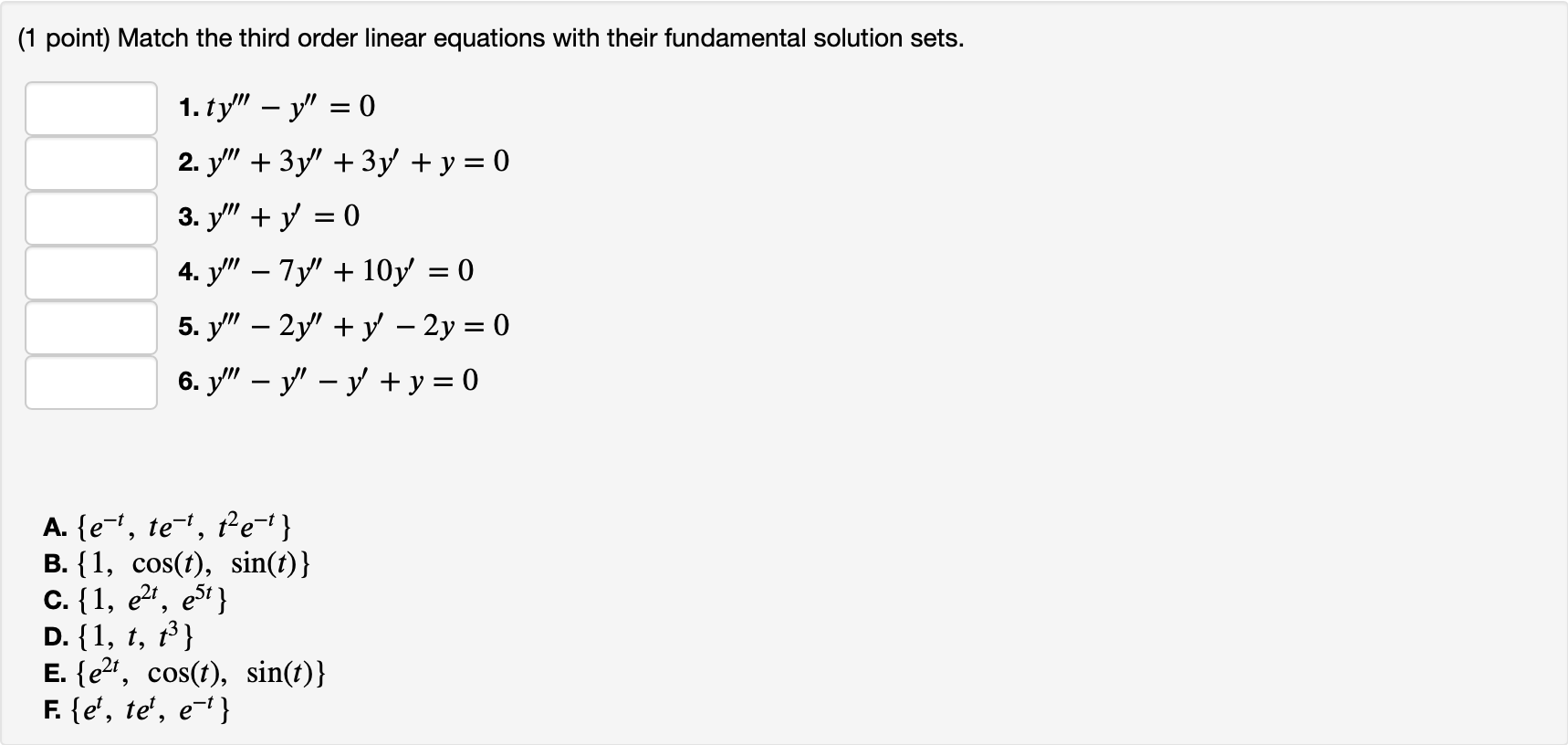
Task: Select equation 5 y''' − 2y'' + y' − 2y = 0
Action: (x=342, y=325)
